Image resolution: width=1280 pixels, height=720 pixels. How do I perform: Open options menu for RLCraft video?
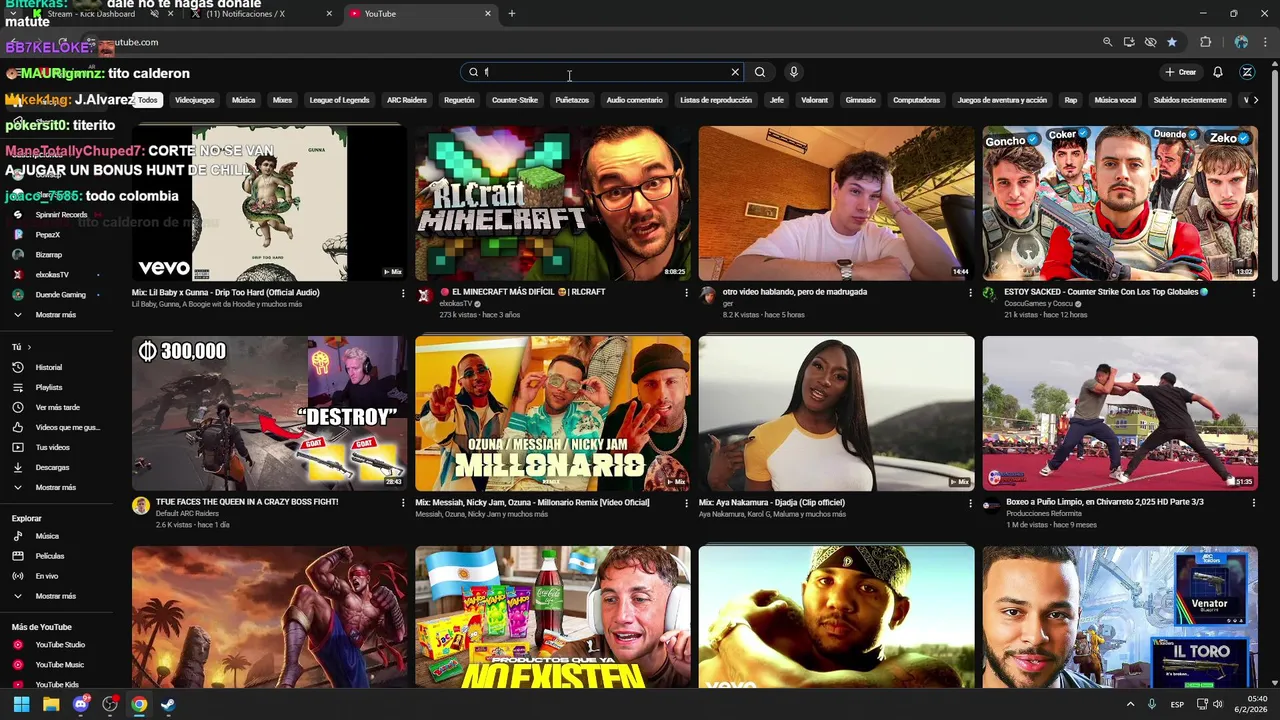click(x=686, y=293)
